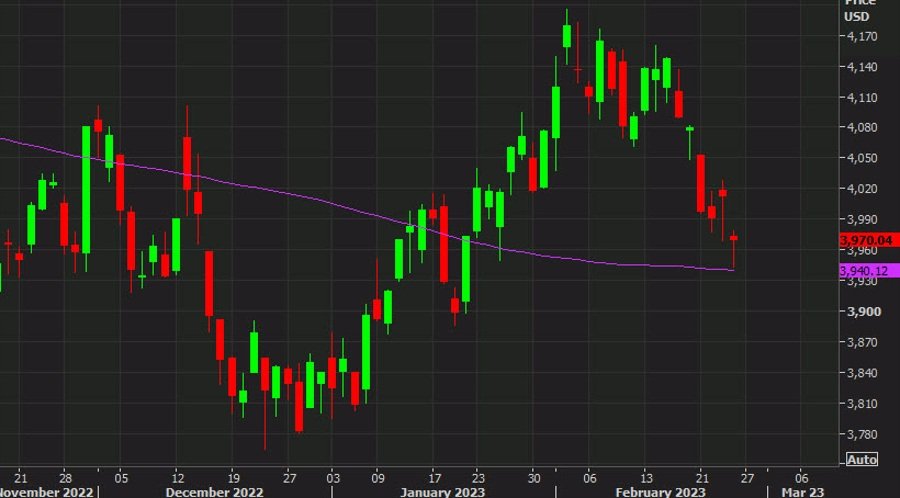Click the 3,780 price axis label

click(x=860, y=435)
